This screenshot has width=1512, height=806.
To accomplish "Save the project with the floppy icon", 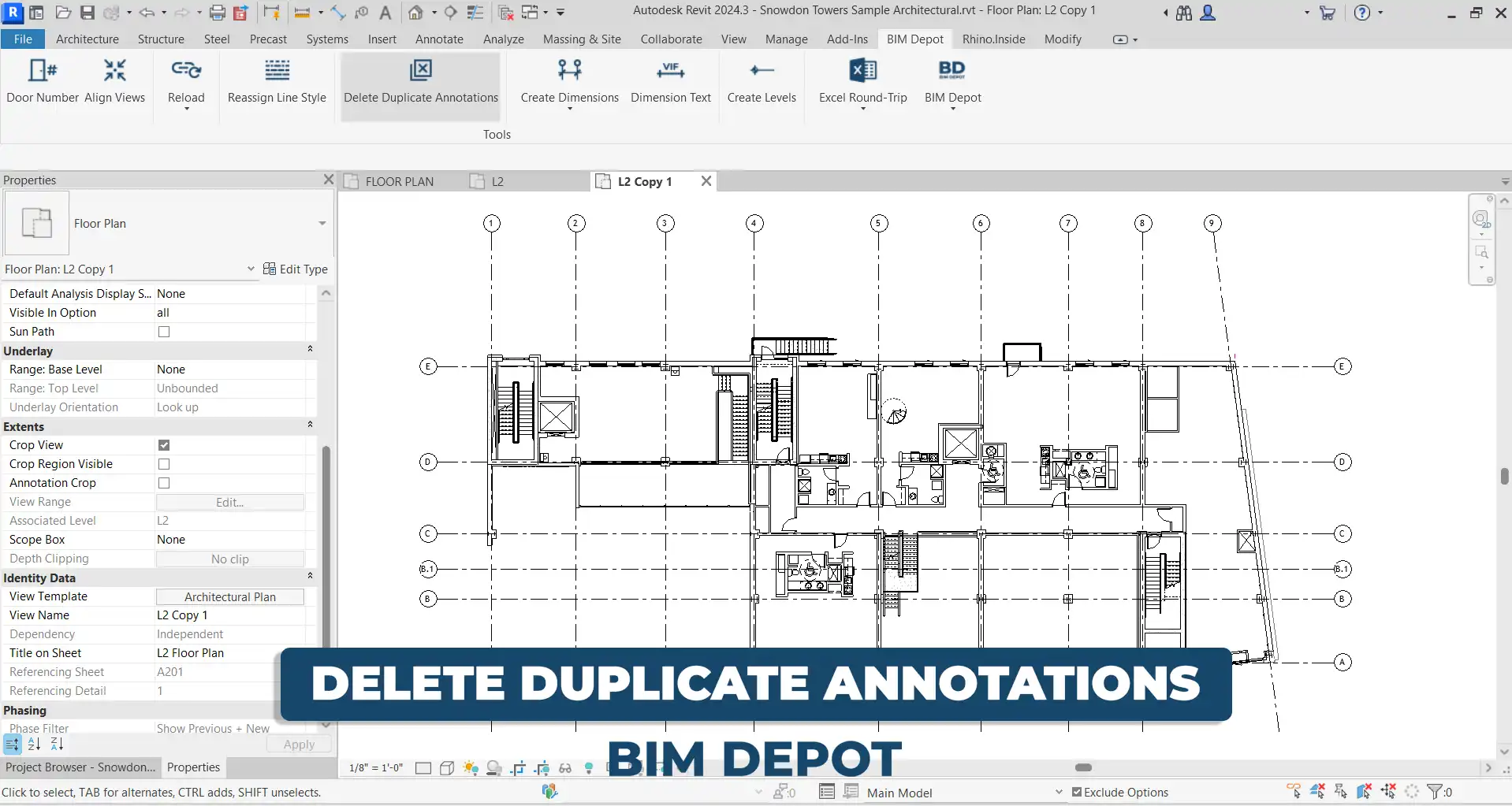I will [88, 13].
